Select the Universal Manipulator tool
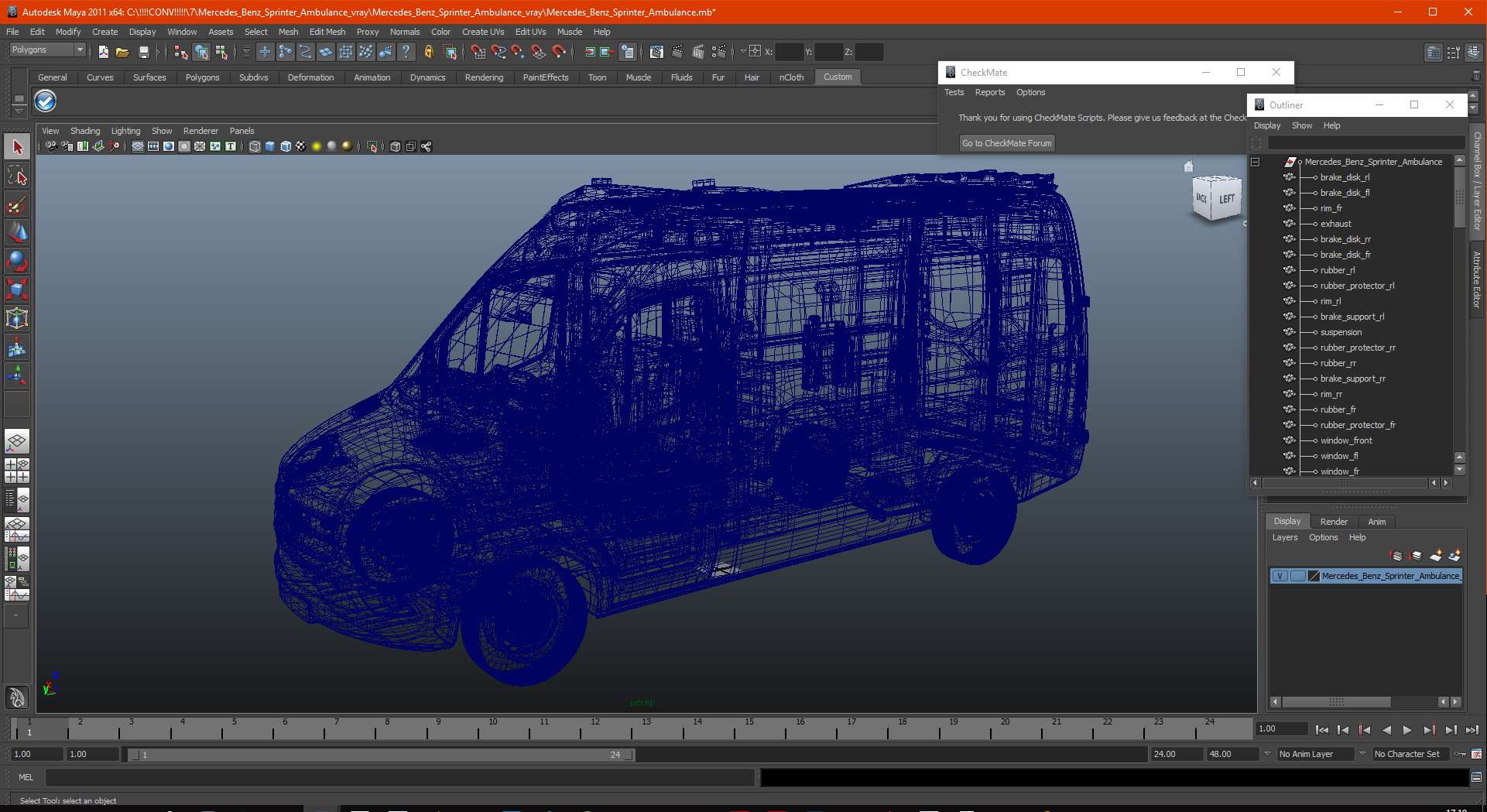The width and height of the screenshot is (1487, 812). pos(17,318)
